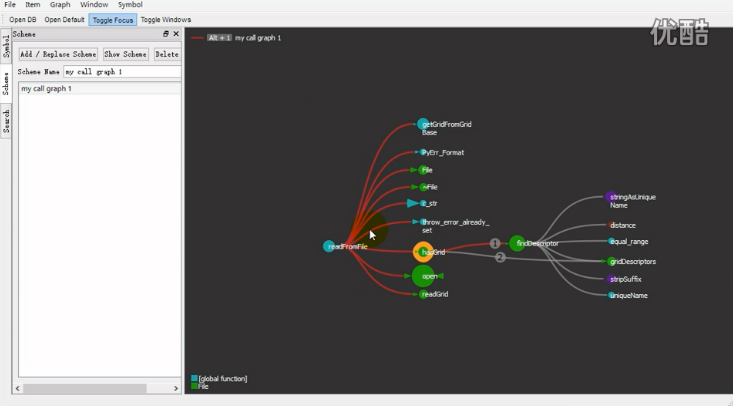Click the Scheme Name input field
This screenshot has width=733, height=406.
122,72
